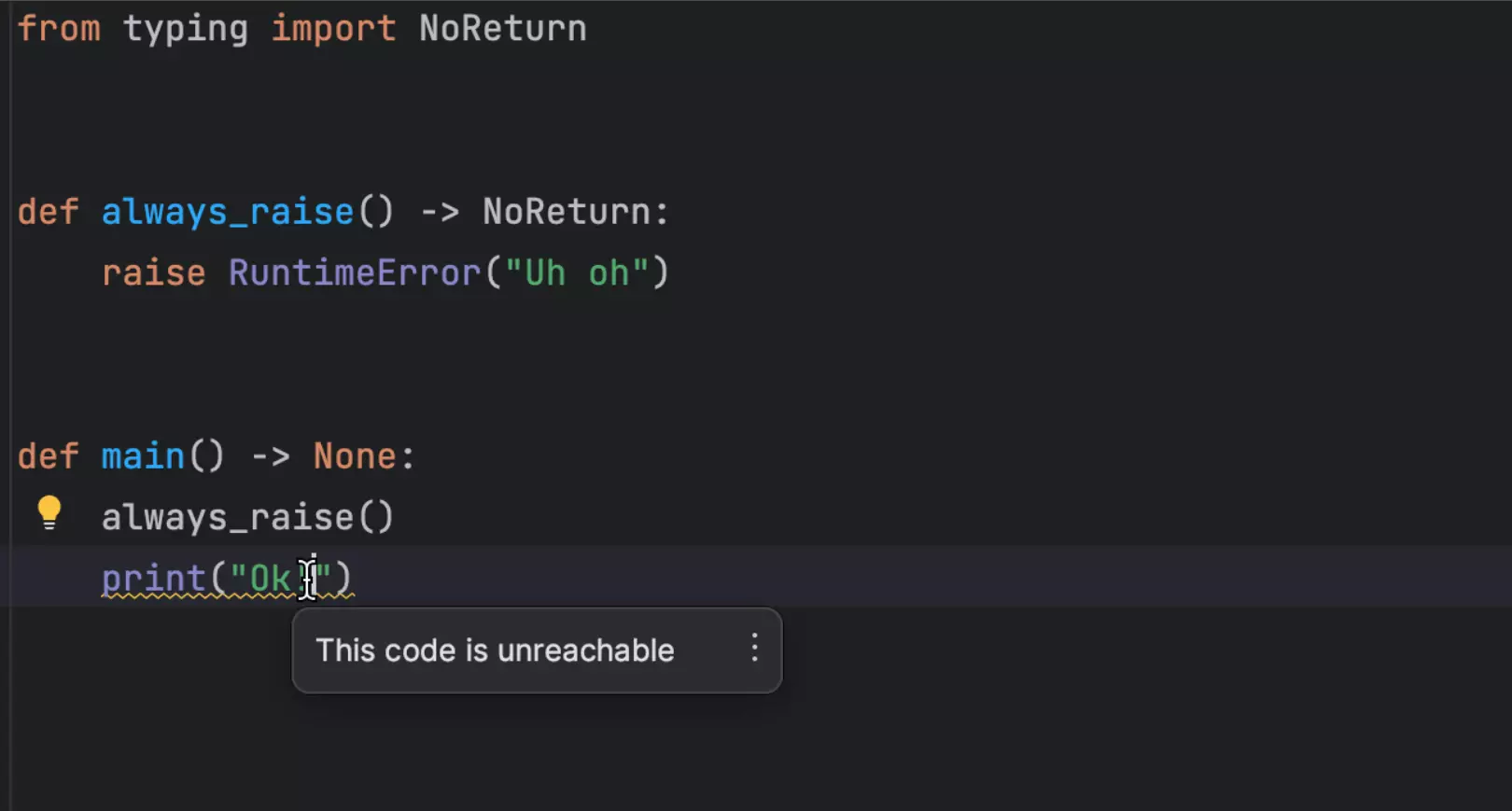The width and height of the screenshot is (1512, 811).
Task: Click the underlined print function call
Action: [153, 579]
